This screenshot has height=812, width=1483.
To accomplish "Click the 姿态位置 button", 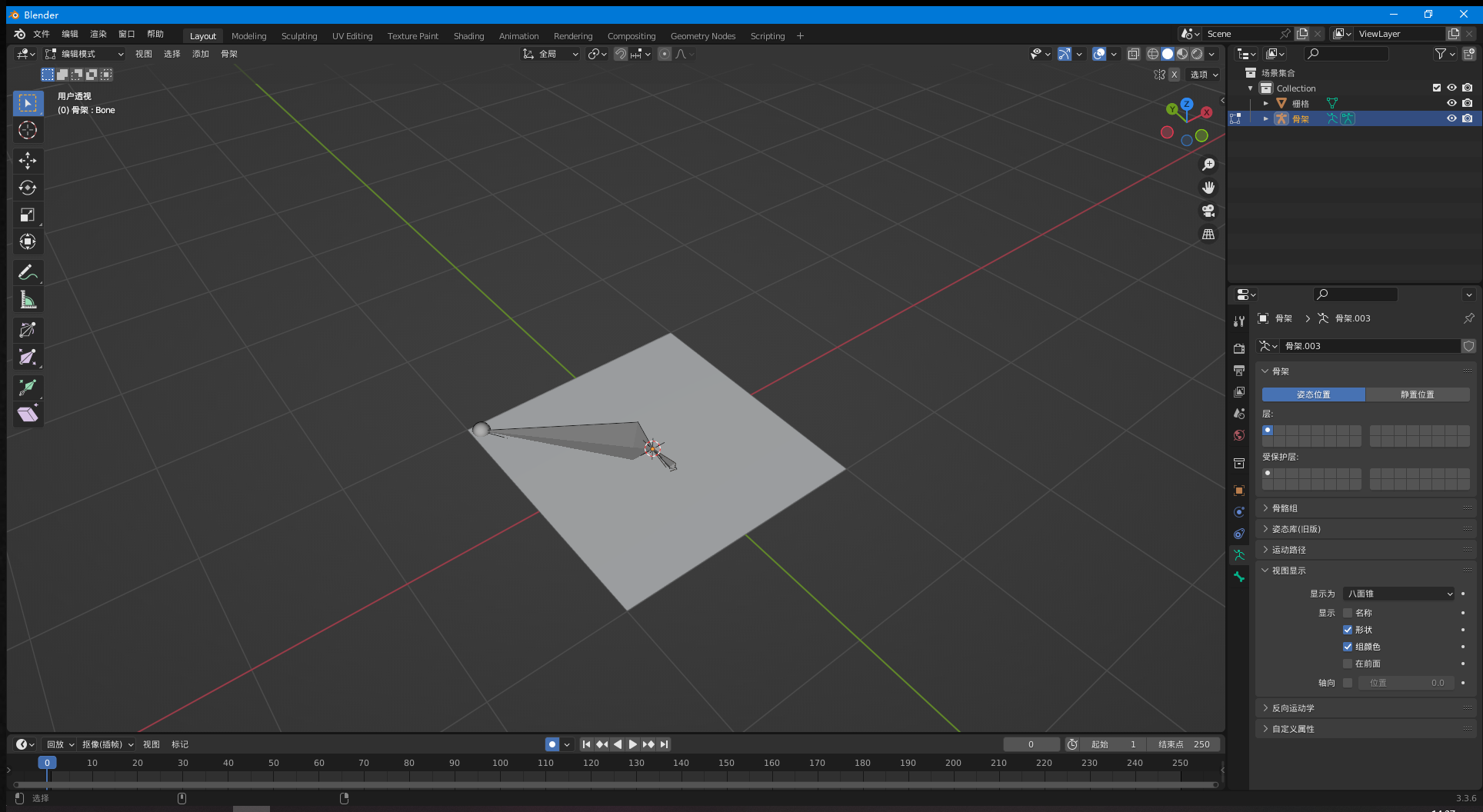I will [x=1314, y=394].
